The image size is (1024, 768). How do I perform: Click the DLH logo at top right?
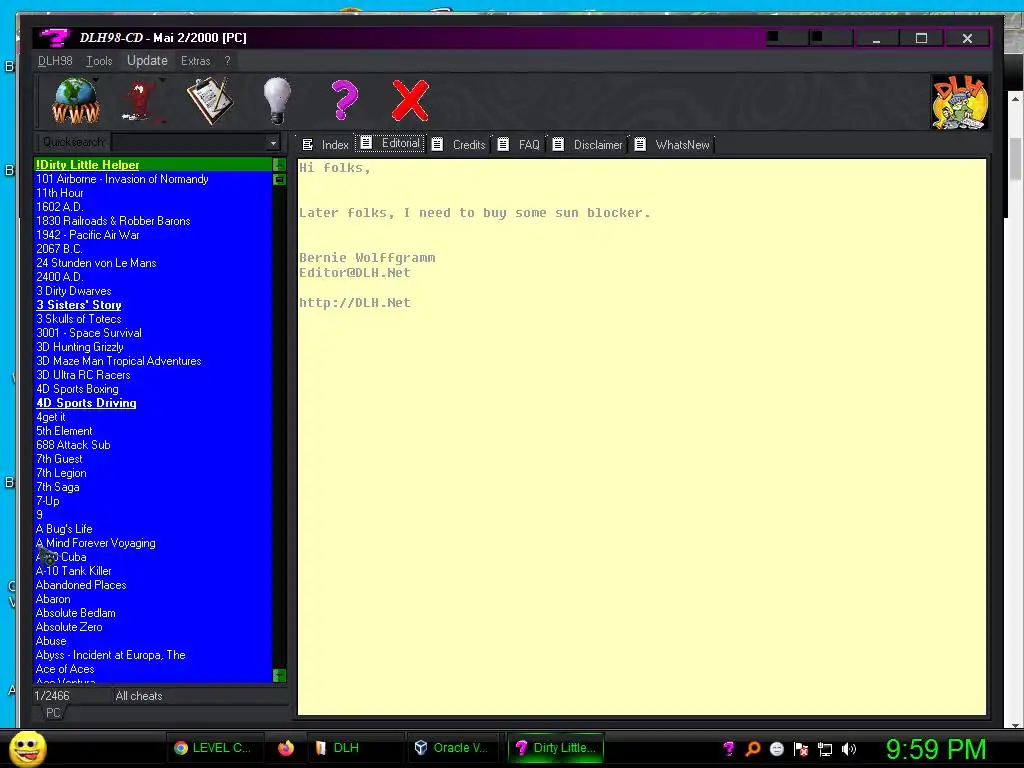pos(959,102)
